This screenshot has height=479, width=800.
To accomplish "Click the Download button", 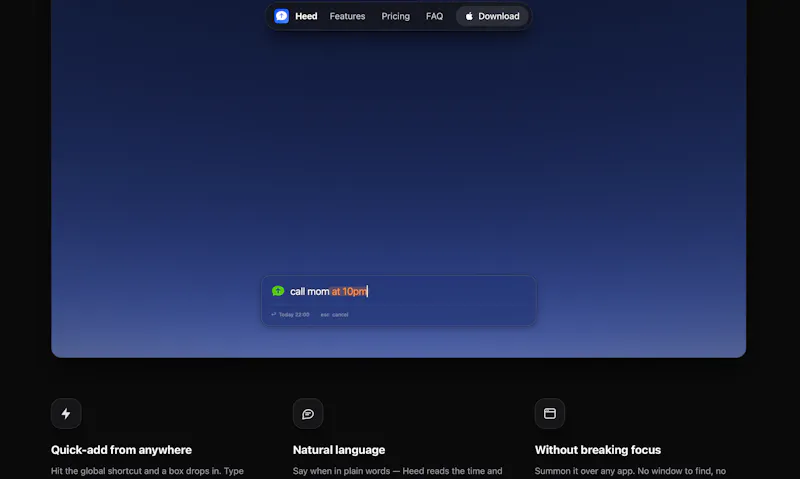I will click(492, 16).
